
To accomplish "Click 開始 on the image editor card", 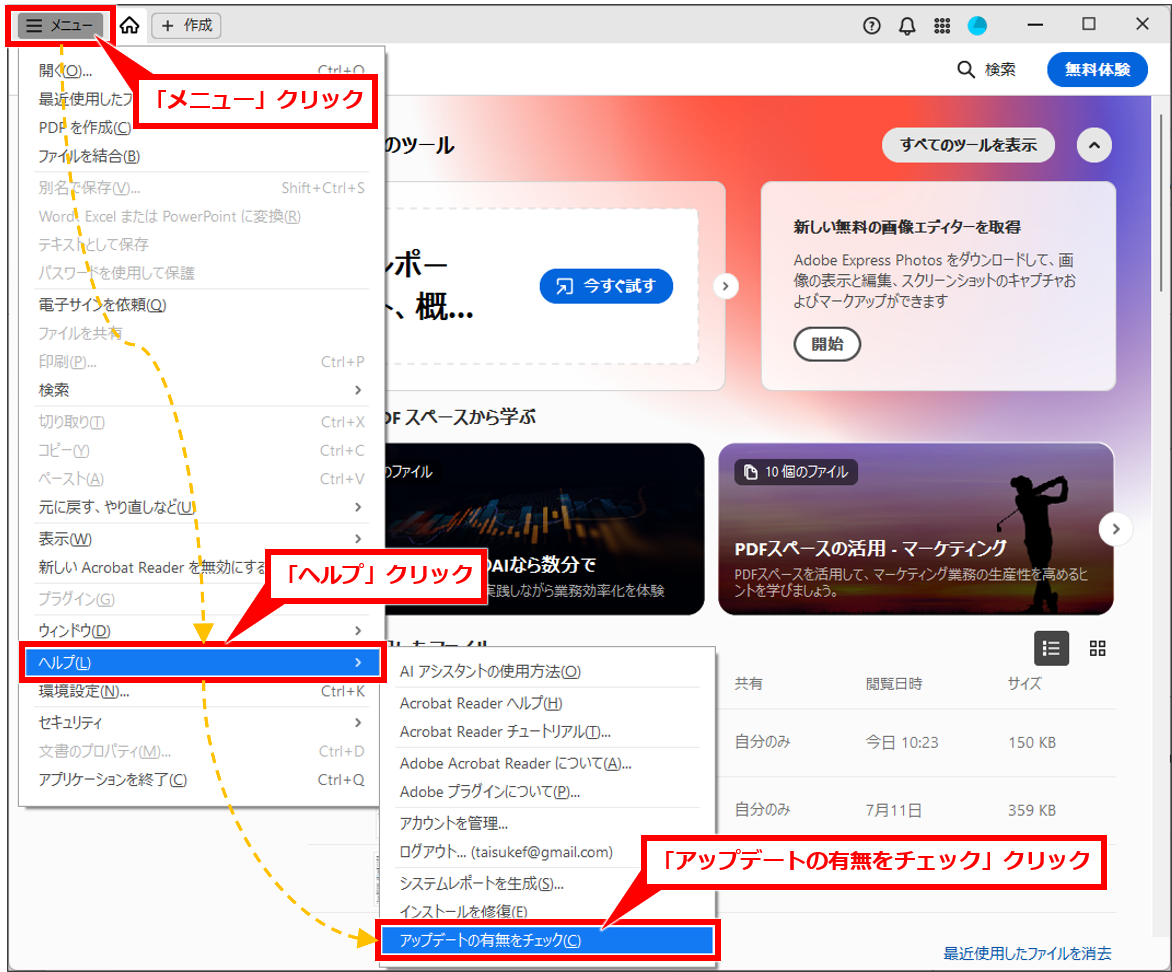I will click(827, 344).
